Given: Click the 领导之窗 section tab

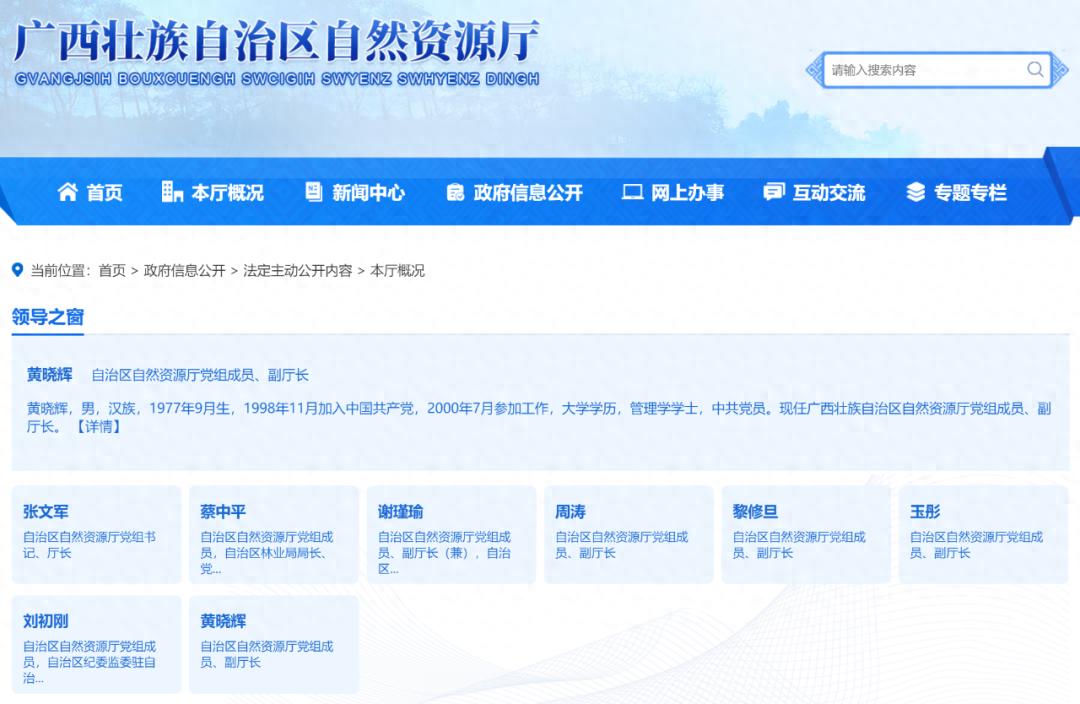Looking at the screenshot, I should (x=48, y=317).
